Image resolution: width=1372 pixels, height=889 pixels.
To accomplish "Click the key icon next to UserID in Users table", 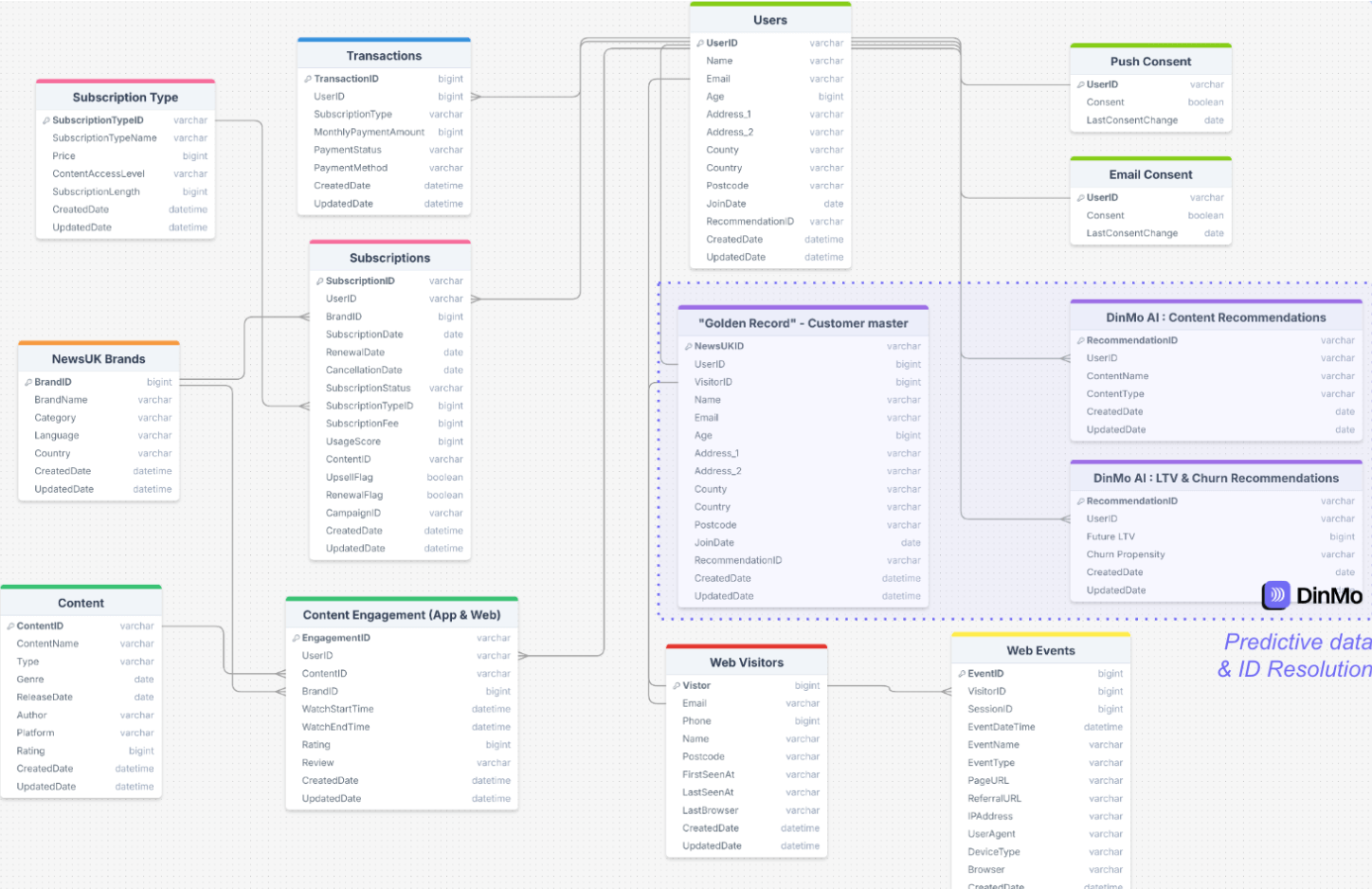I will point(700,43).
